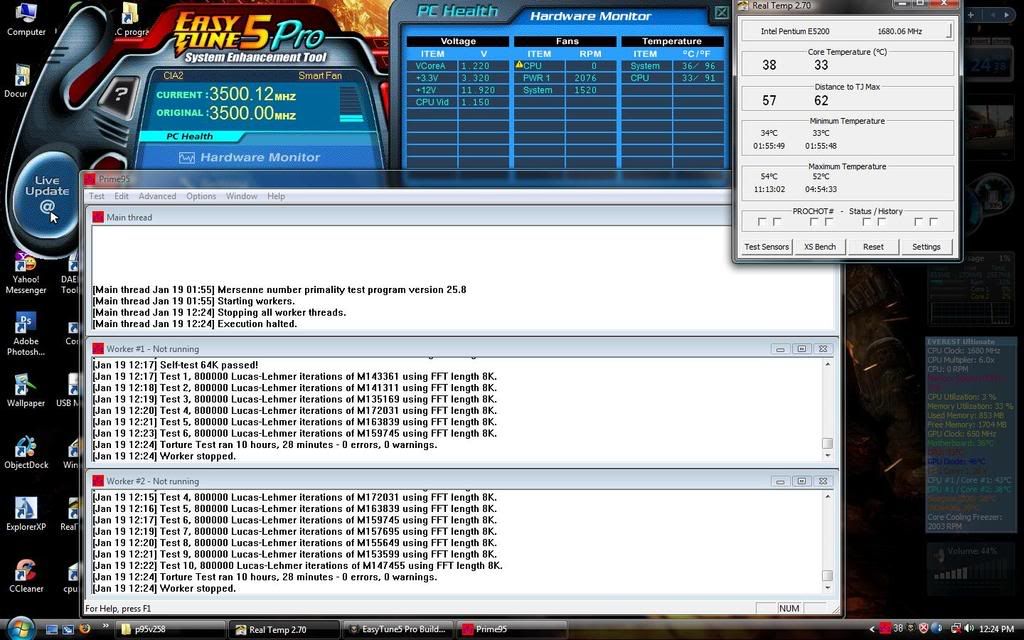The height and width of the screenshot is (640, 1024).
Task: Open the Real Temp CPU info expander button
Action: pos(948,31)
